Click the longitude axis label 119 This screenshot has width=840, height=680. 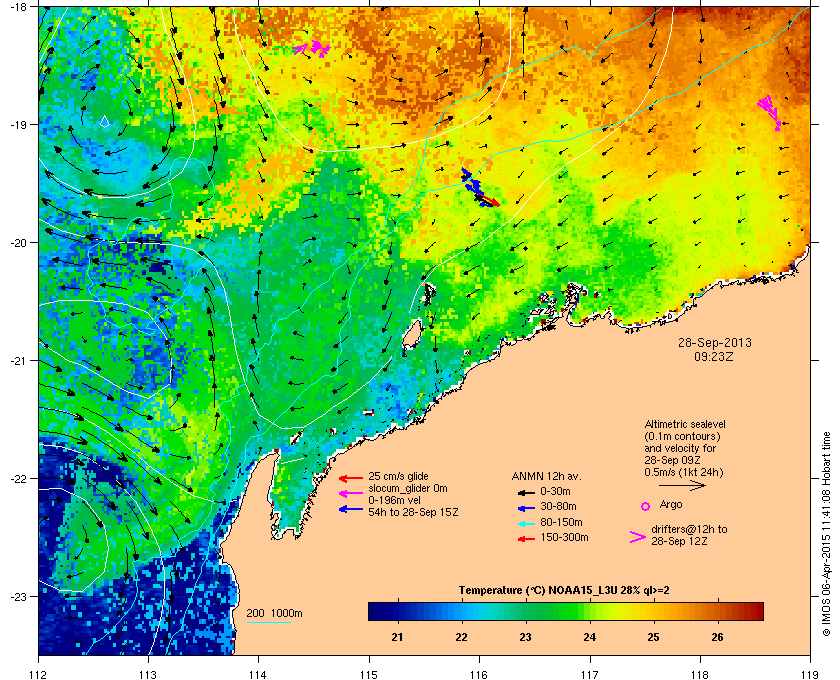click(810, 674)
